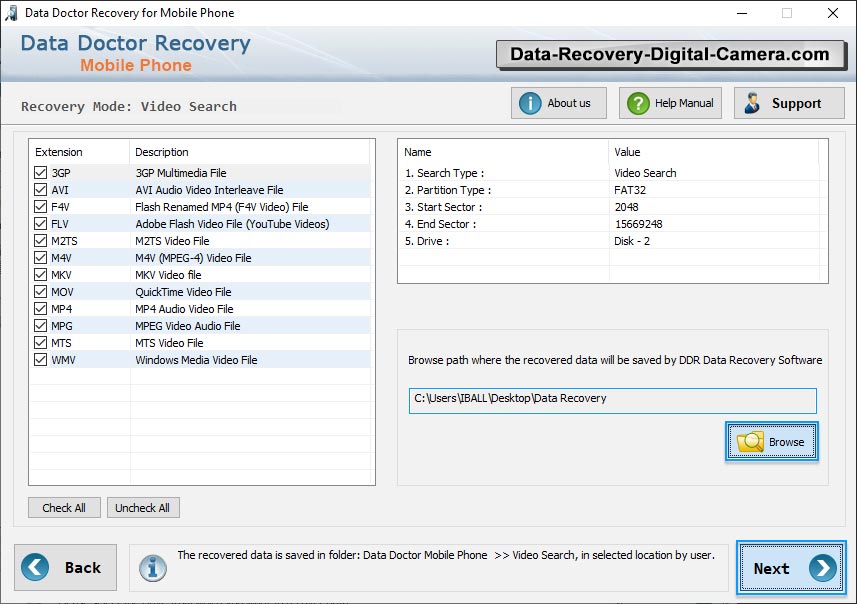Select 'MKV Video file' description
Image resolution: width=857 pixels, height=604 pixels.
(168, 274)
